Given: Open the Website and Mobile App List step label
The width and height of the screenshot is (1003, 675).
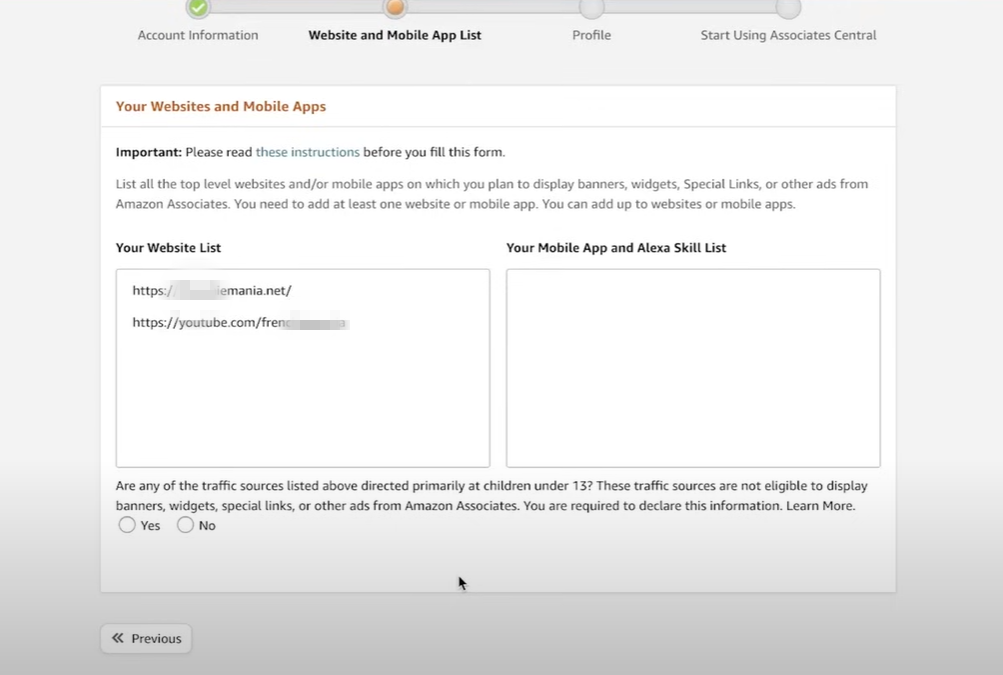Looking at the screenshot, I should [395, 35].
